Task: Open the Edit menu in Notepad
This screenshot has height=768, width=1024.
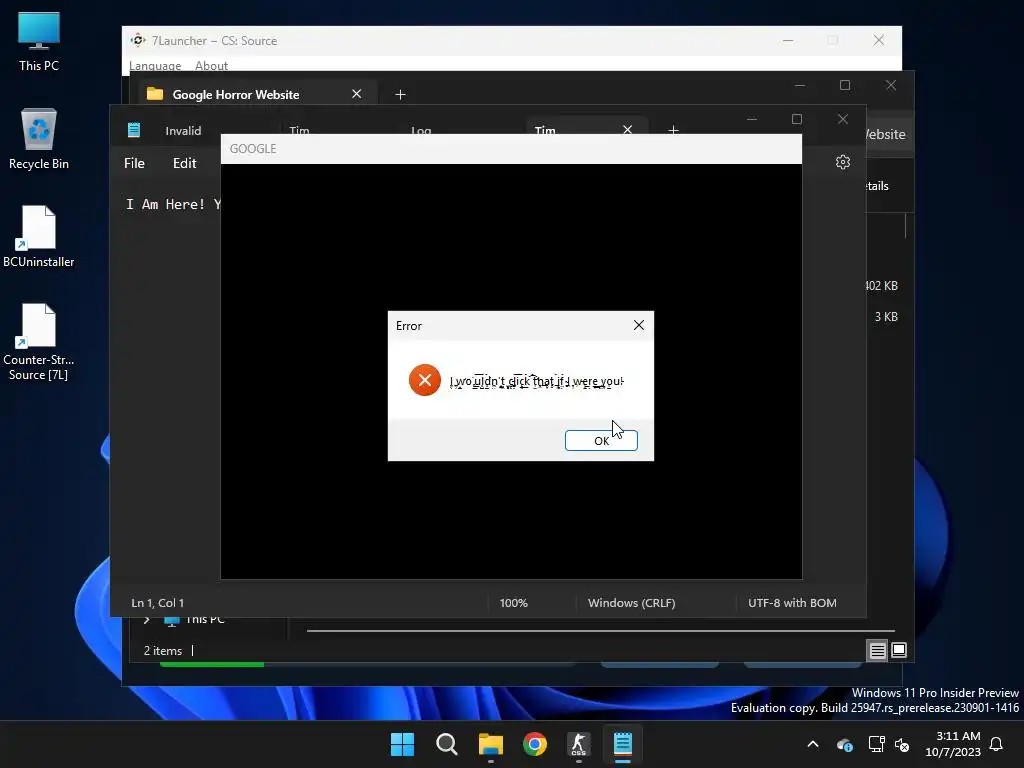Action: (184, 163)
